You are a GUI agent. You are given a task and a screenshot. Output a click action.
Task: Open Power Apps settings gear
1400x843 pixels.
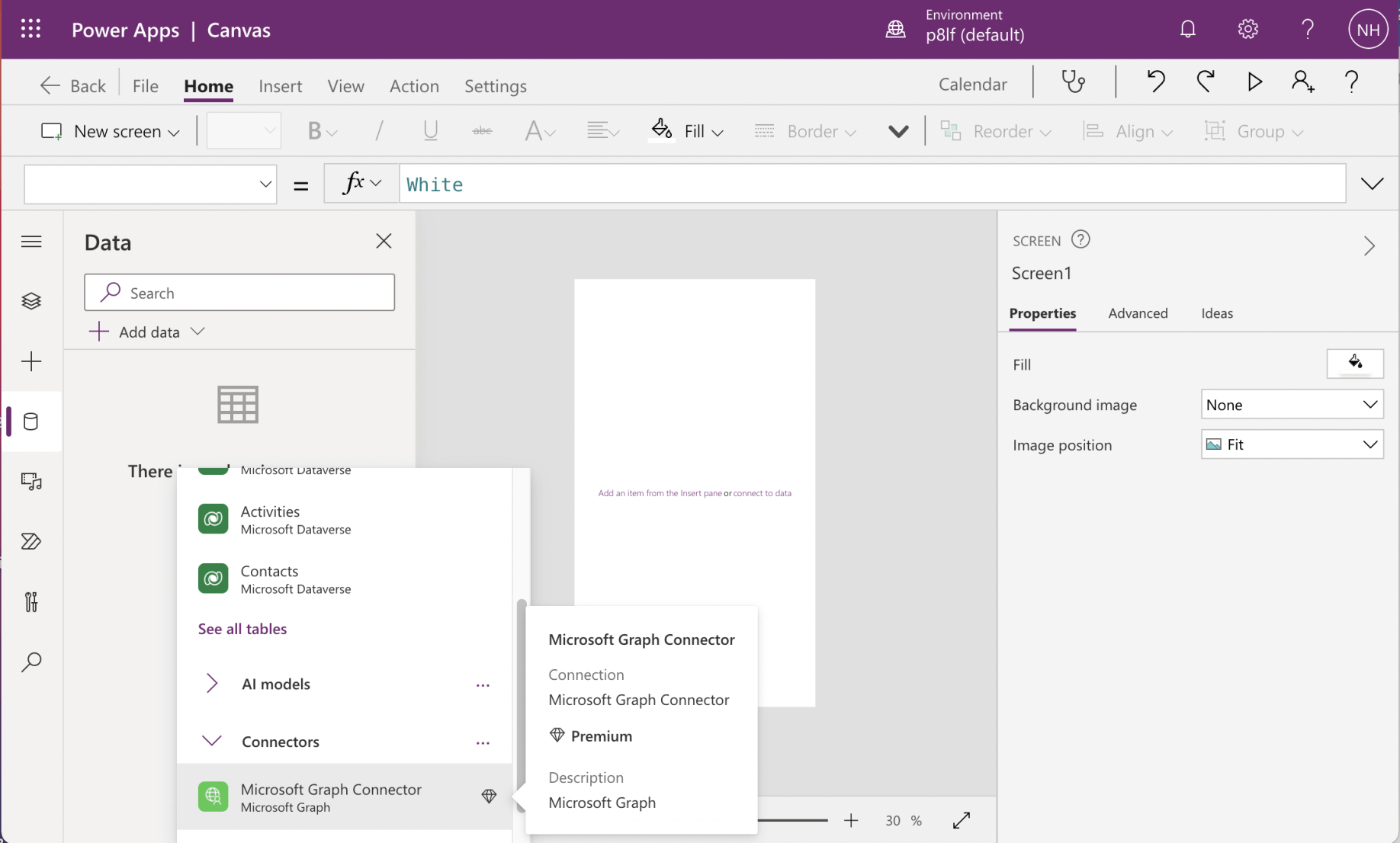1247,30
